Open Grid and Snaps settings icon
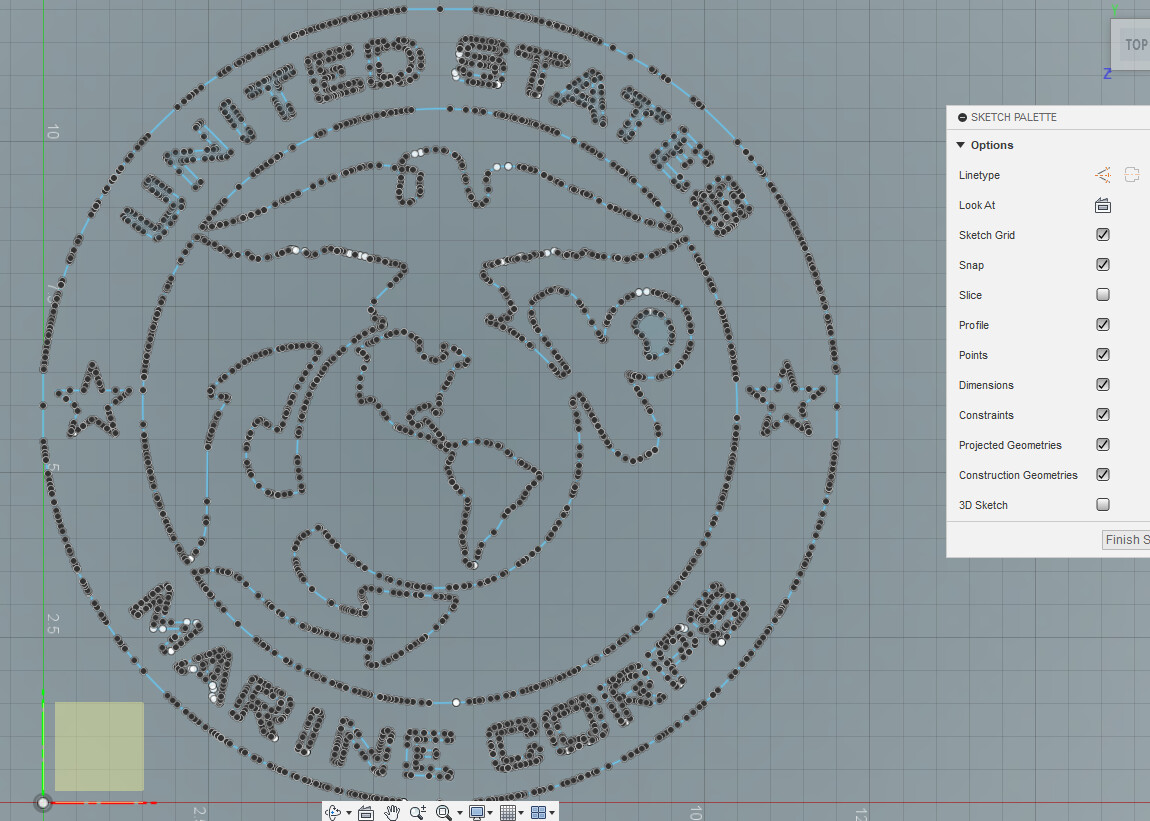Screen dimensions: 1150x821 (x=508, y=812)
